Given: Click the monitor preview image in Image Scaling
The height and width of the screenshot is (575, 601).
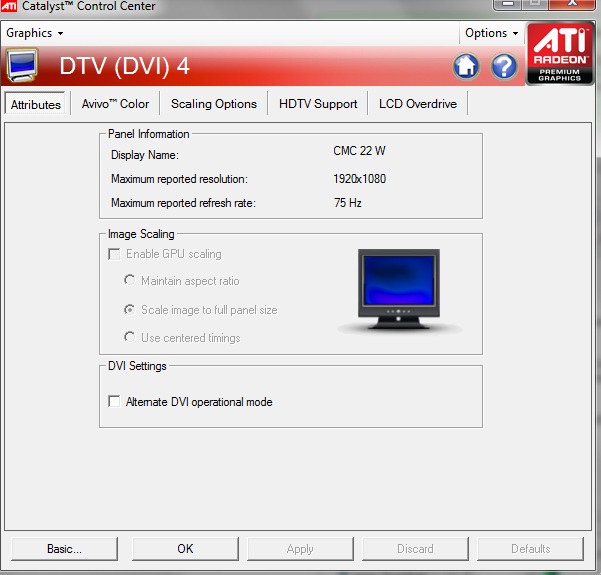Looking at the screenshot, I should [x=399, y=290].
